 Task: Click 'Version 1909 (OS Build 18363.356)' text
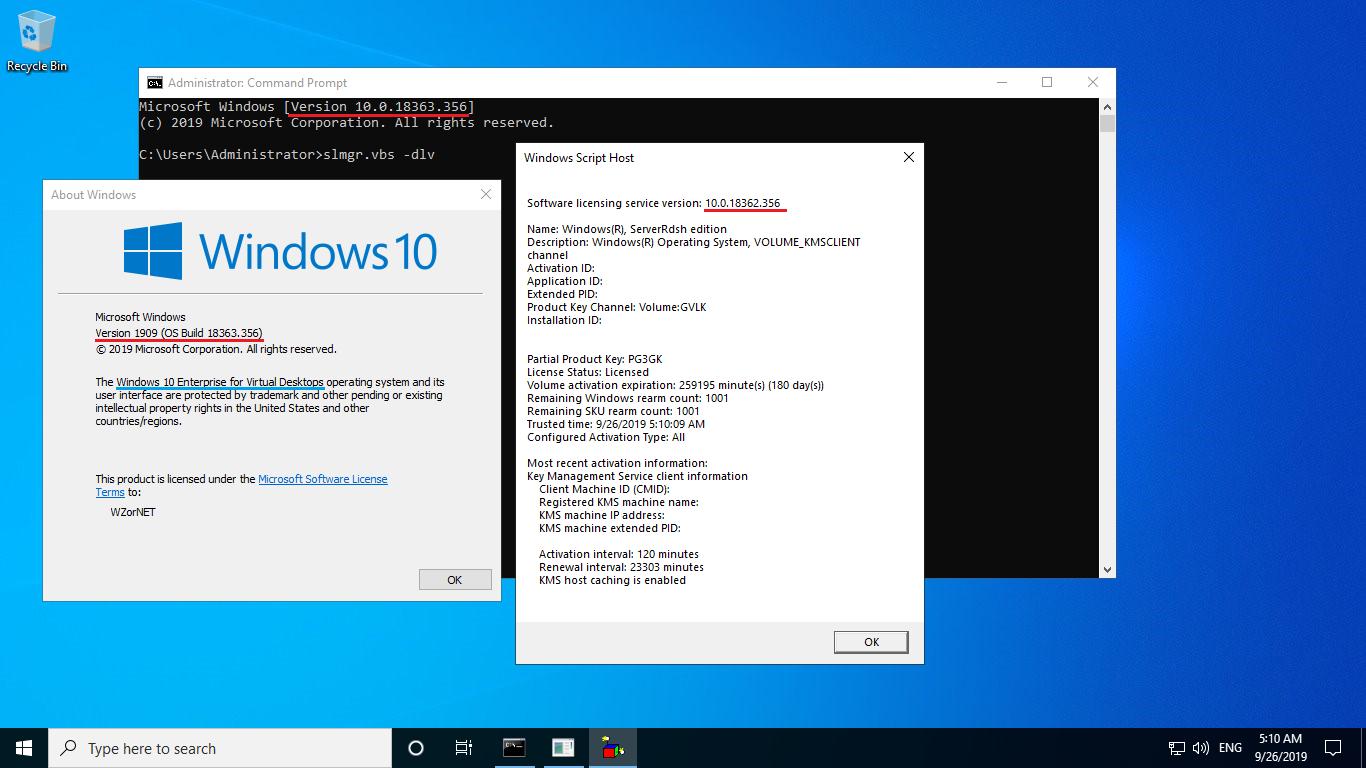tap(179, 333)
